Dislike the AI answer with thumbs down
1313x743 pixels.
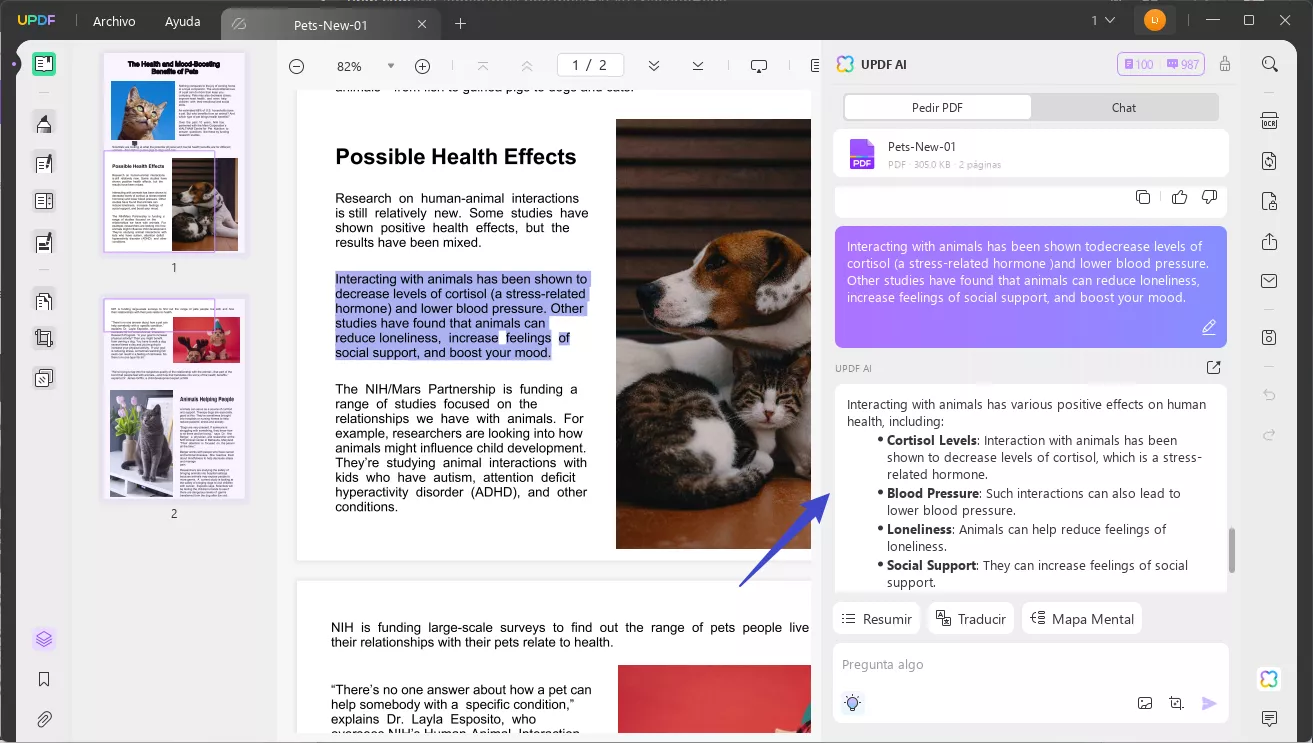[1209, 197]
